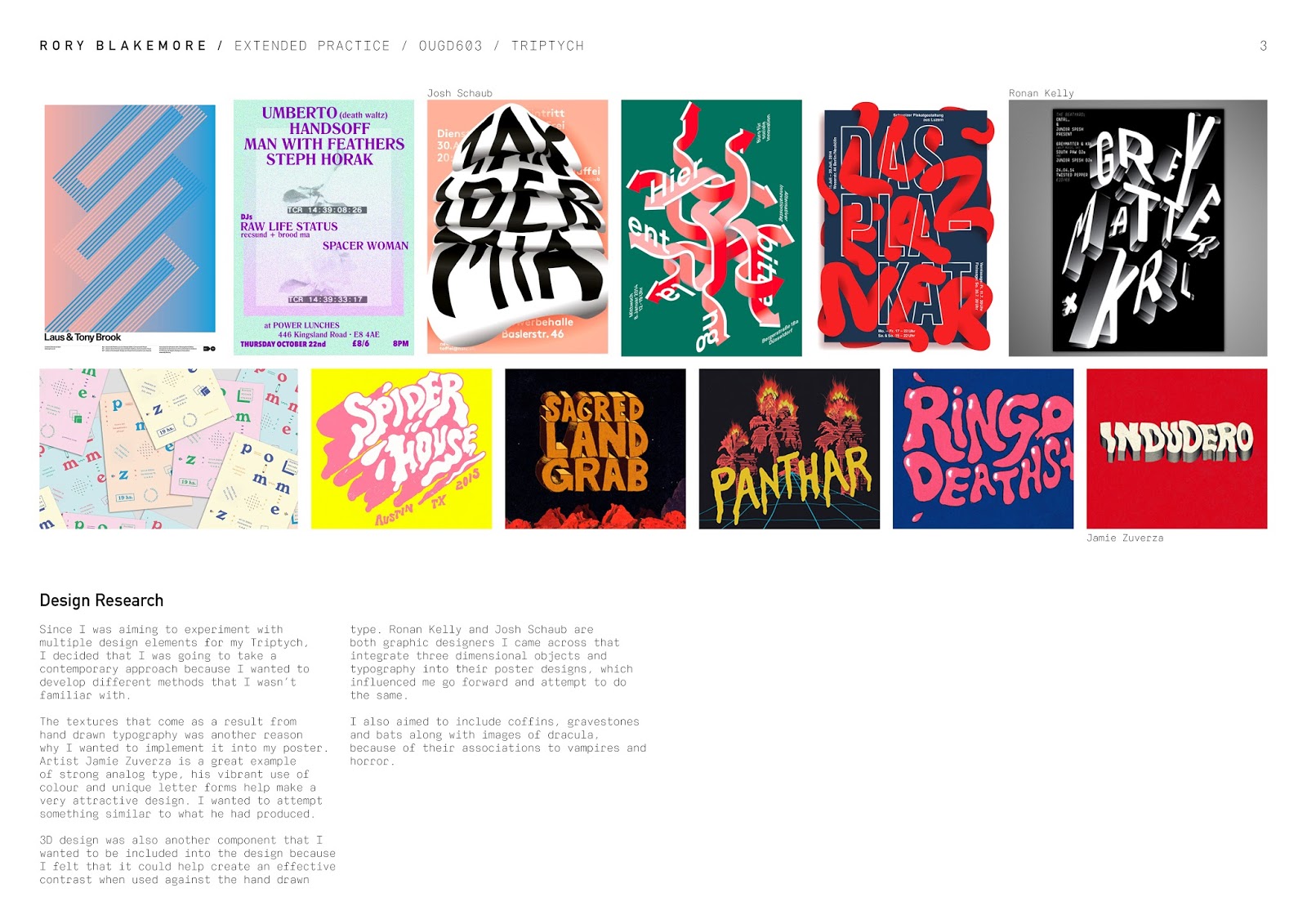Click the page number 3
The height and width of the screenshot is (924, 1307).
1263,46
